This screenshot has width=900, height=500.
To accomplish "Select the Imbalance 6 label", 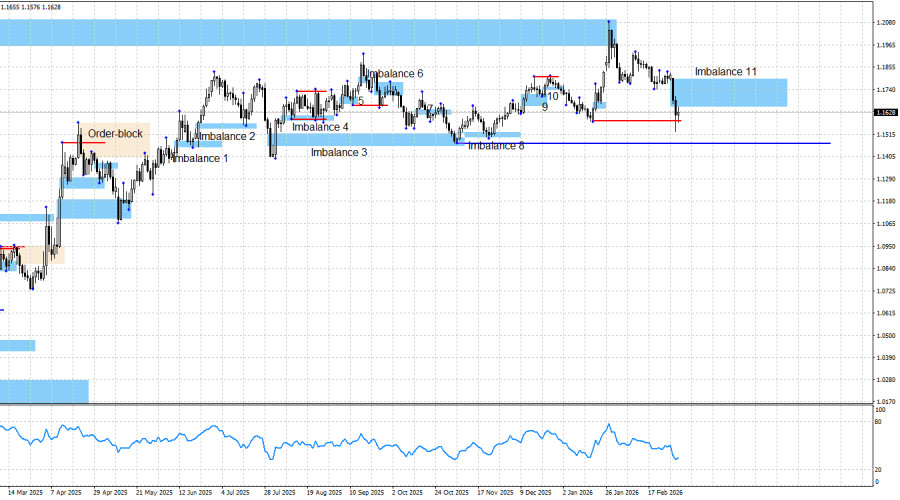I will point(394,73).
